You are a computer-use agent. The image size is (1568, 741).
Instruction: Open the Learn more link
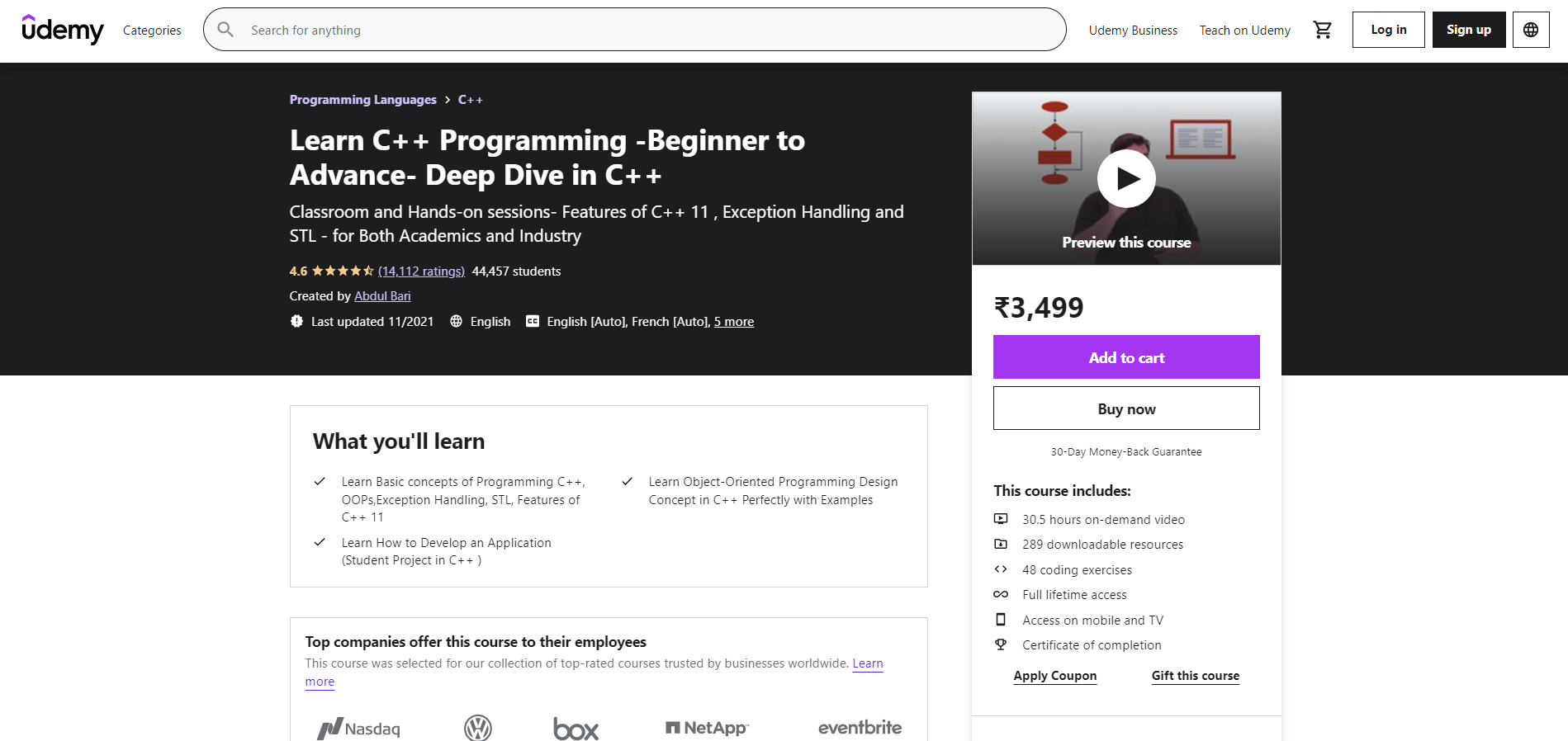tap(868, 663)
